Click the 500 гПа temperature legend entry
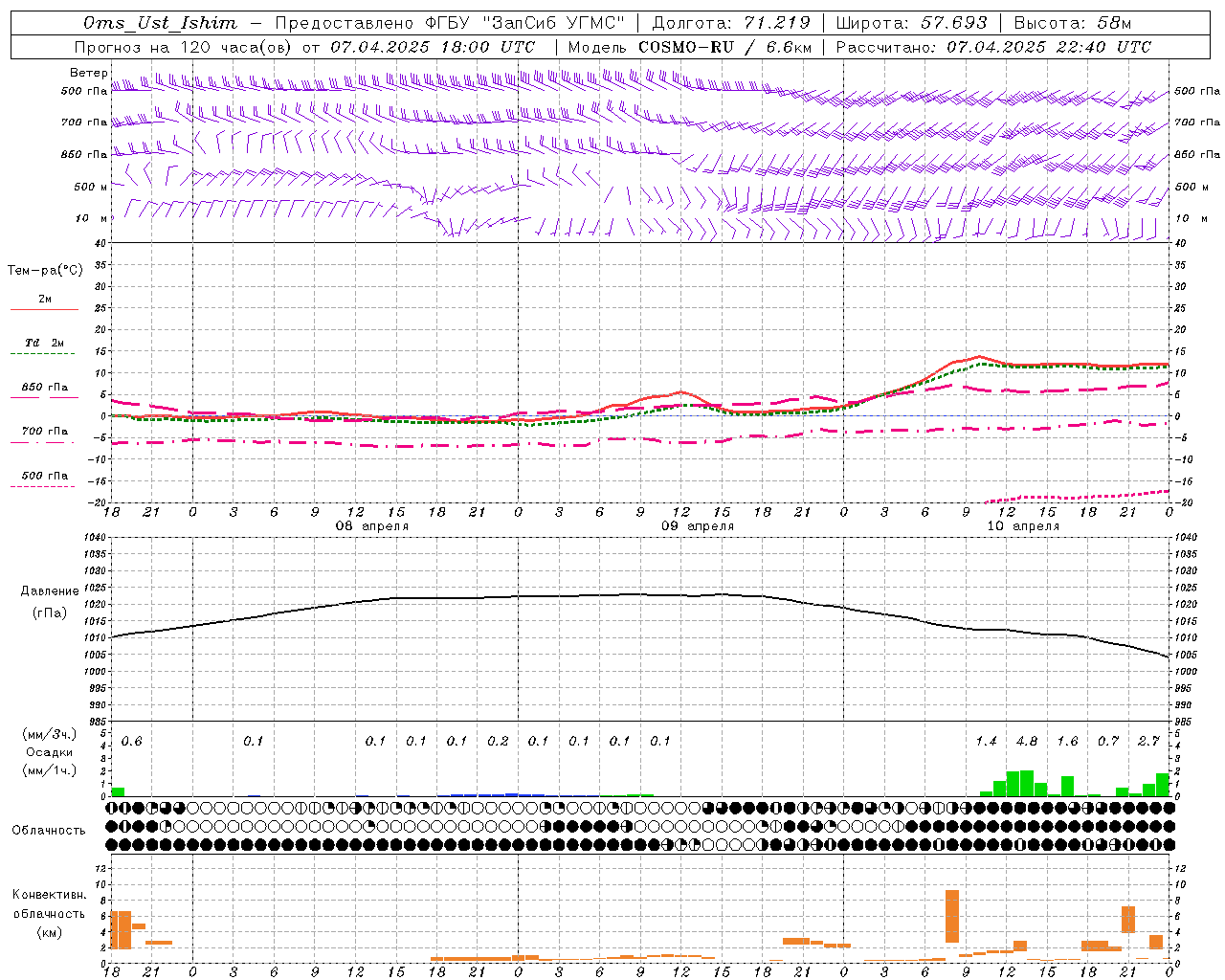This screenshot has width=1225, height=980. pos(44,479)
